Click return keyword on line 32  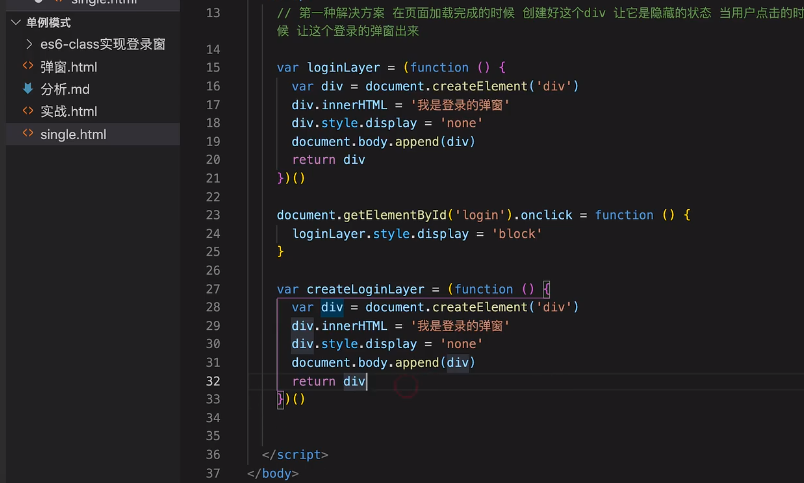[x=314, y=381]
